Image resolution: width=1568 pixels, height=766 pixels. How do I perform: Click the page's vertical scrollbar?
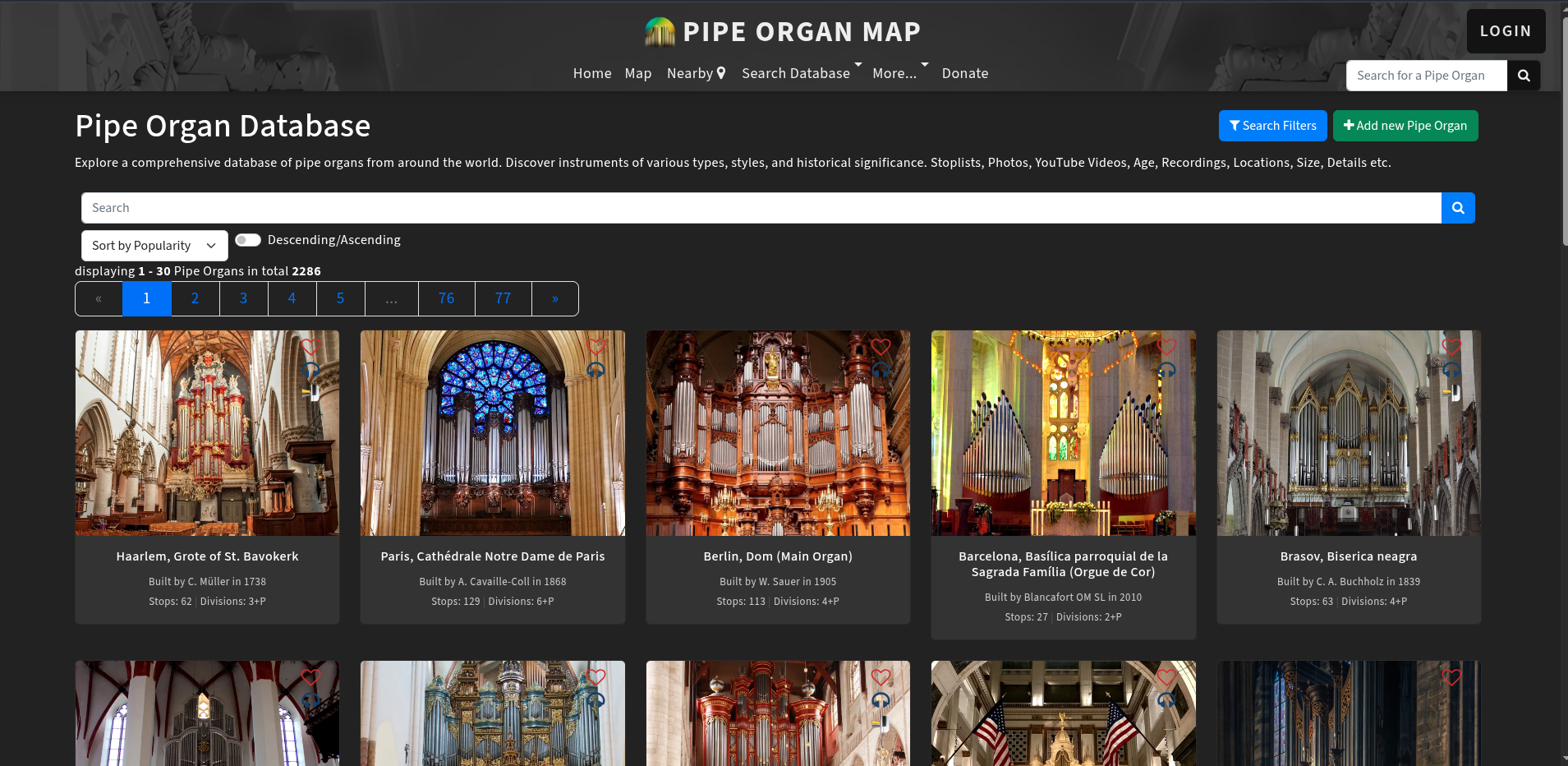coord(1564,132)
